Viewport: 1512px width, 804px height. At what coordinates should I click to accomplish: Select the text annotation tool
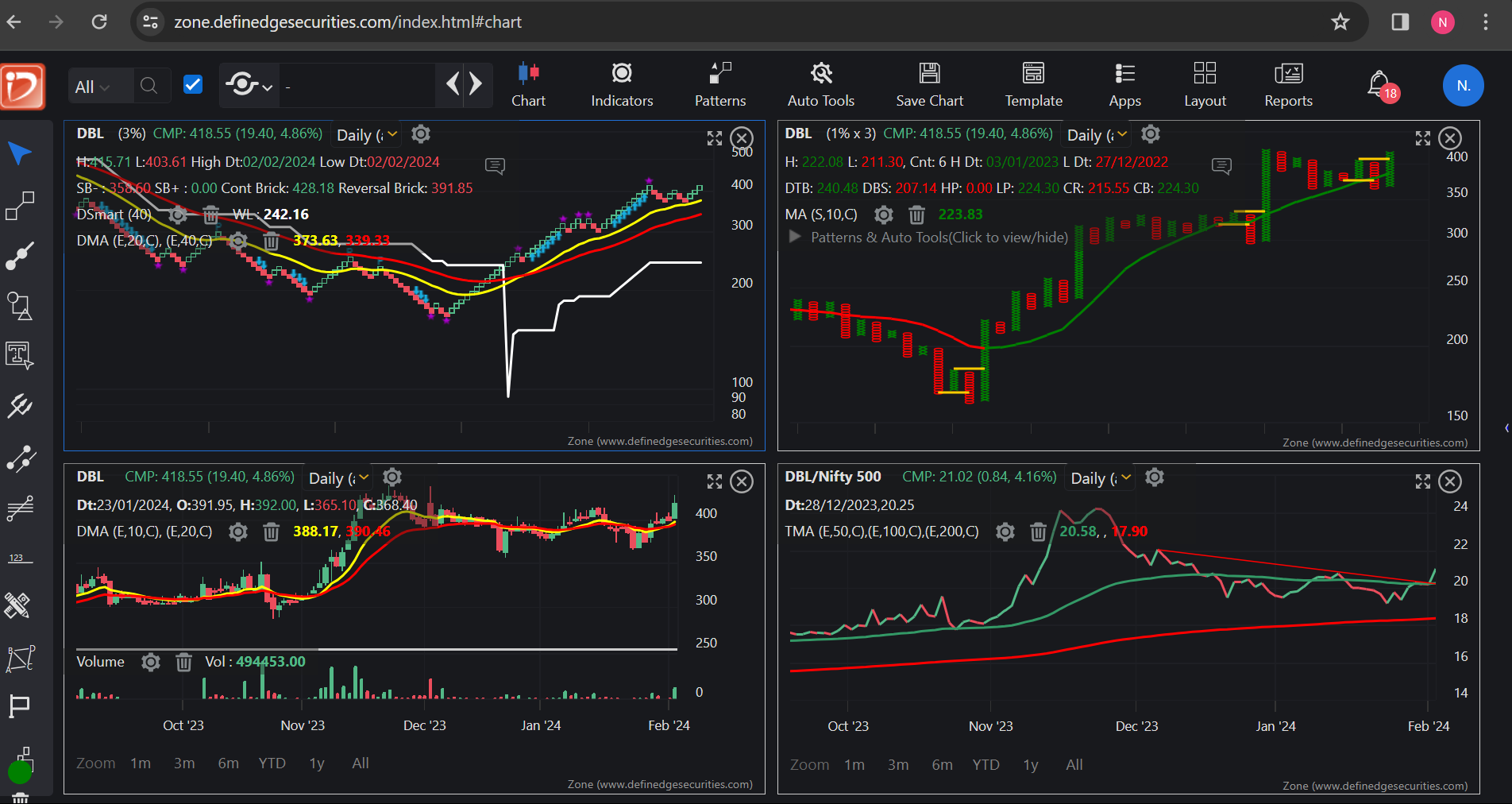coord(20,355)
